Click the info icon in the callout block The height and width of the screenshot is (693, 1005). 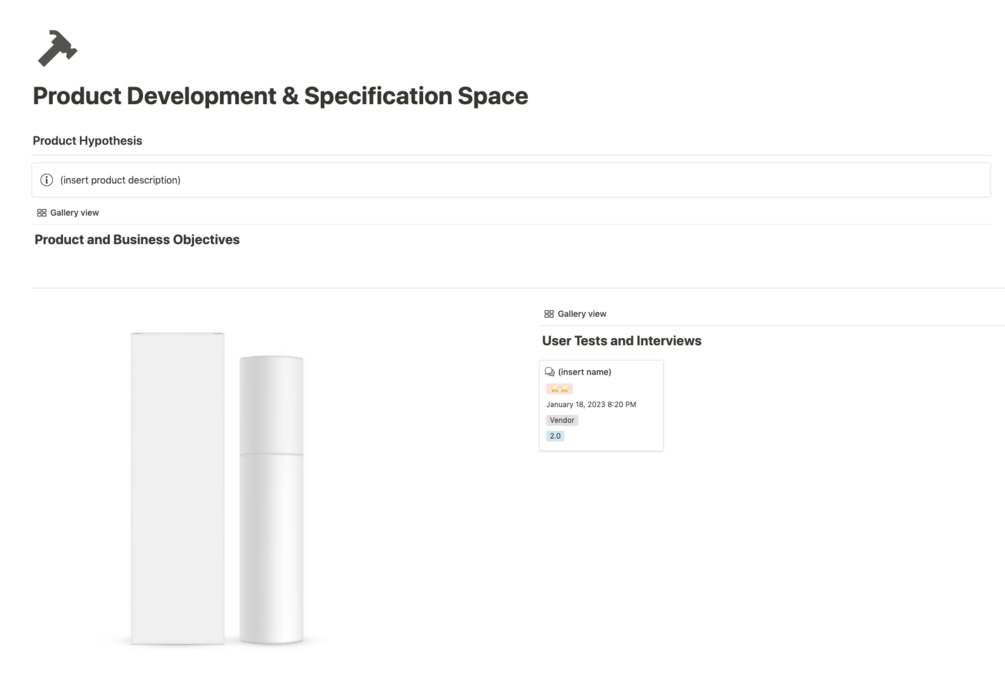tap(48, 179)
